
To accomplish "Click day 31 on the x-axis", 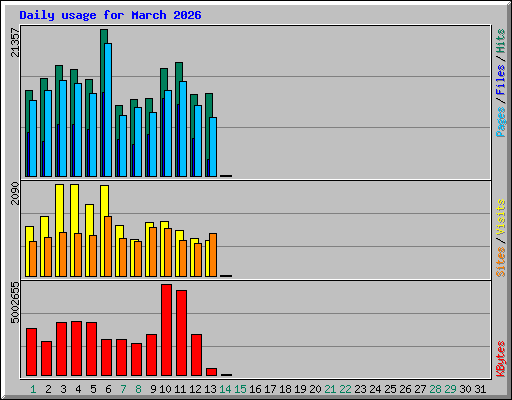I will [x=480, y=389].
